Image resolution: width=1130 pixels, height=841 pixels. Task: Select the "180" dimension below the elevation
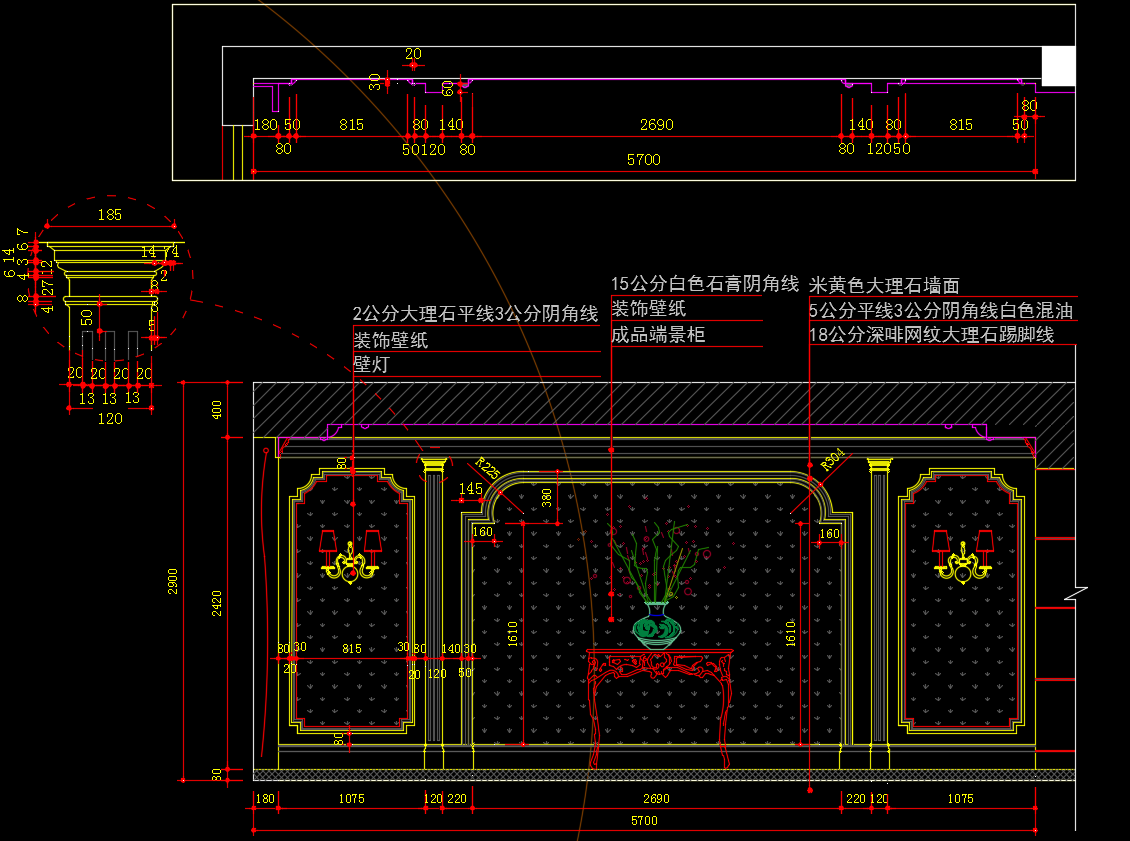click(x=265, y=798)
